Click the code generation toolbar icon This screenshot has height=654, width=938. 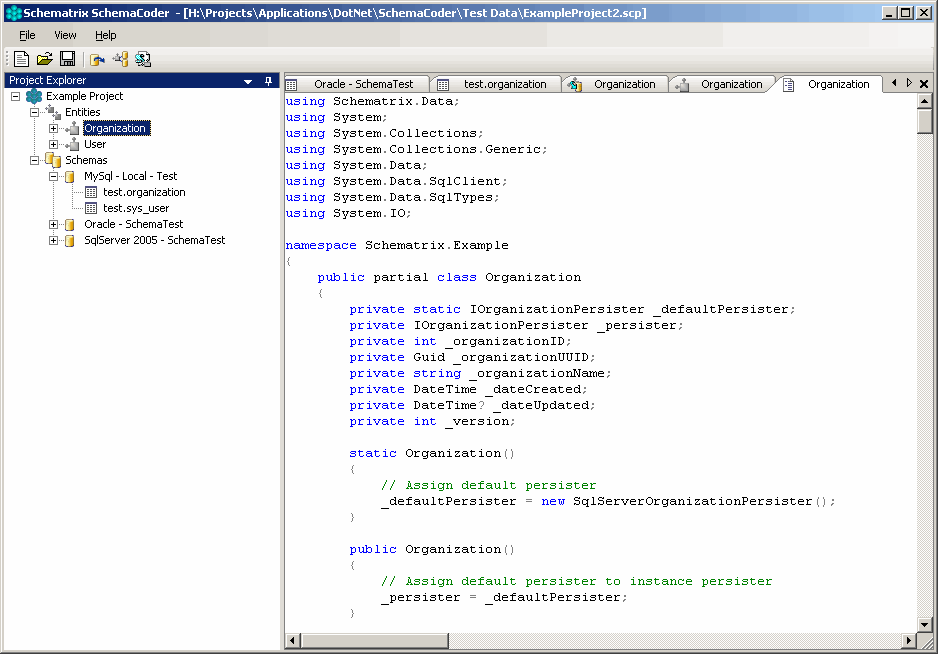[x=143, y=59]
